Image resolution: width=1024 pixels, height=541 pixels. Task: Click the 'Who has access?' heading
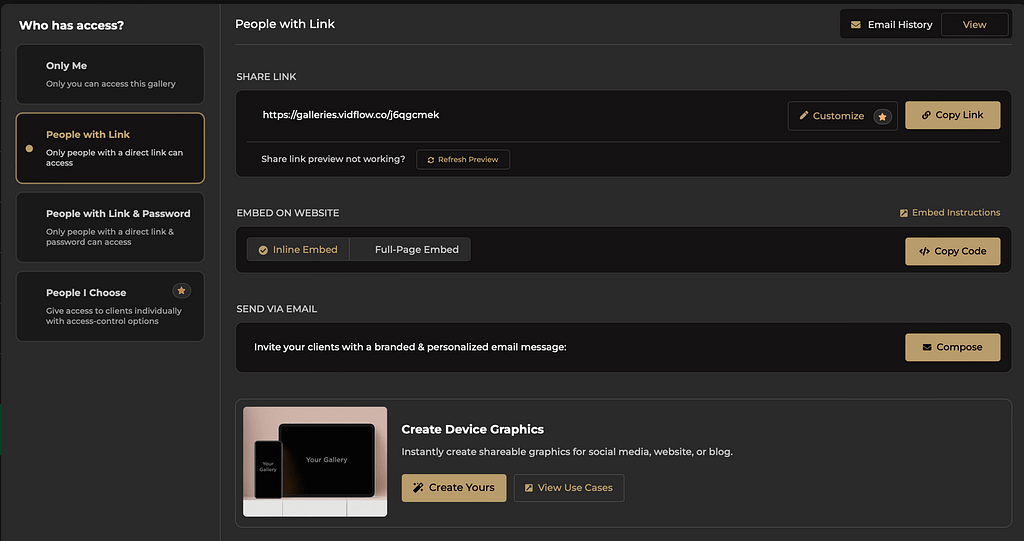pos(71,25)
